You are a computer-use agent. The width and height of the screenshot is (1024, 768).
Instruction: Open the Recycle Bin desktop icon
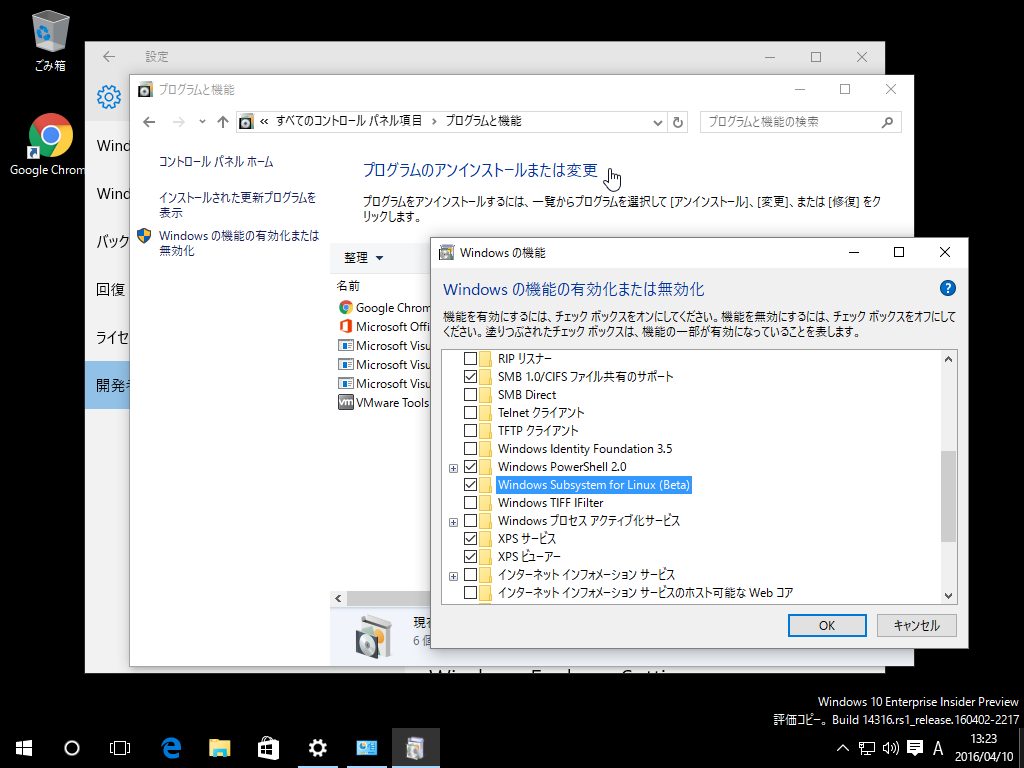point(50,40)
